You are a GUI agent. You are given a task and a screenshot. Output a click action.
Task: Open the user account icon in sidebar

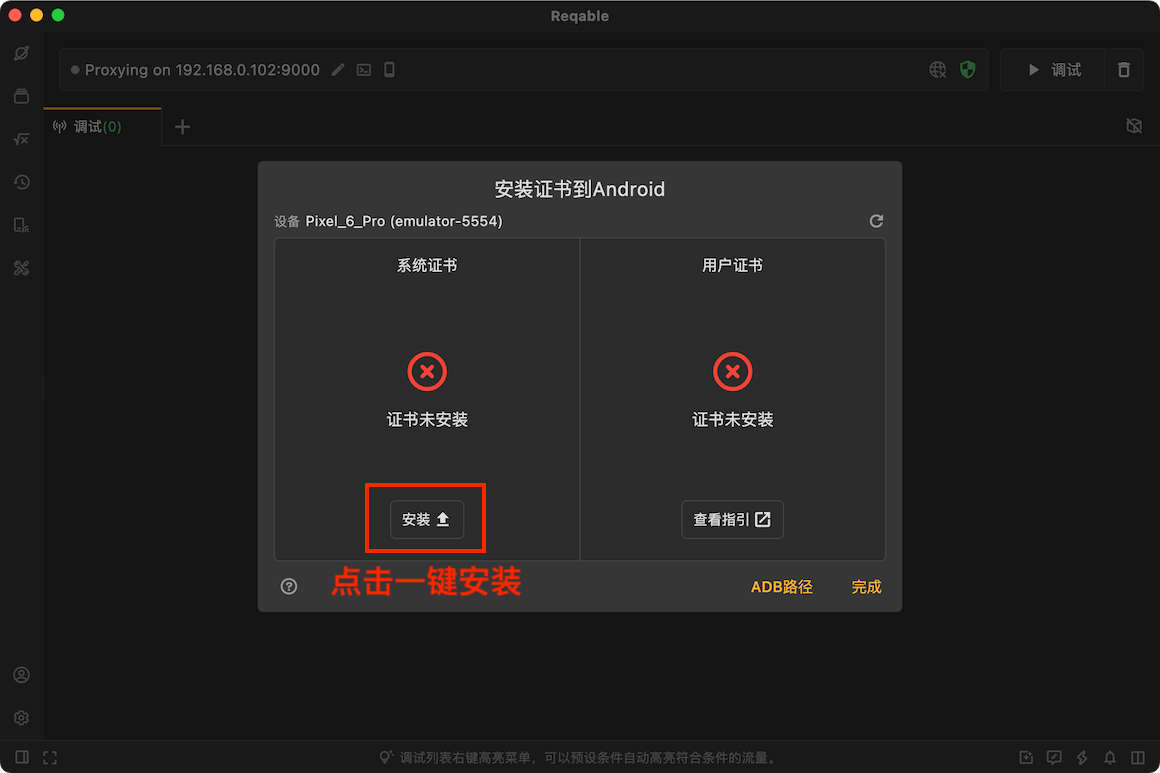[21, 675]
